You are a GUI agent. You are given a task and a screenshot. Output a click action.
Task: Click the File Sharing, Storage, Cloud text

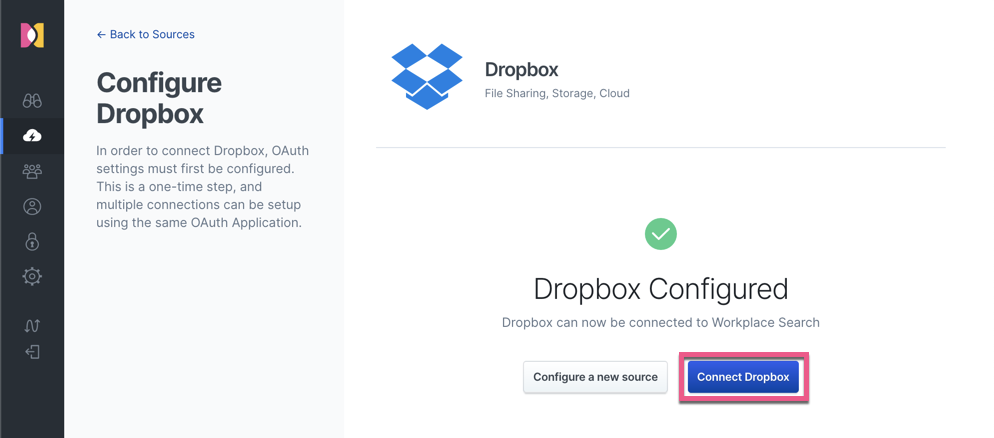(557, 93)
